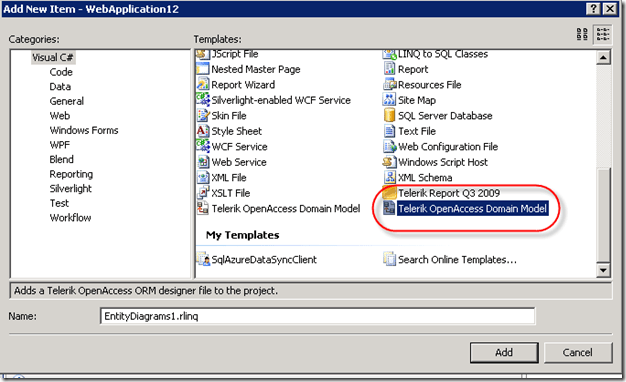Select the Style Sheet template icon
The height and width of the screenshot is (382, 626).
coord(203,131)
